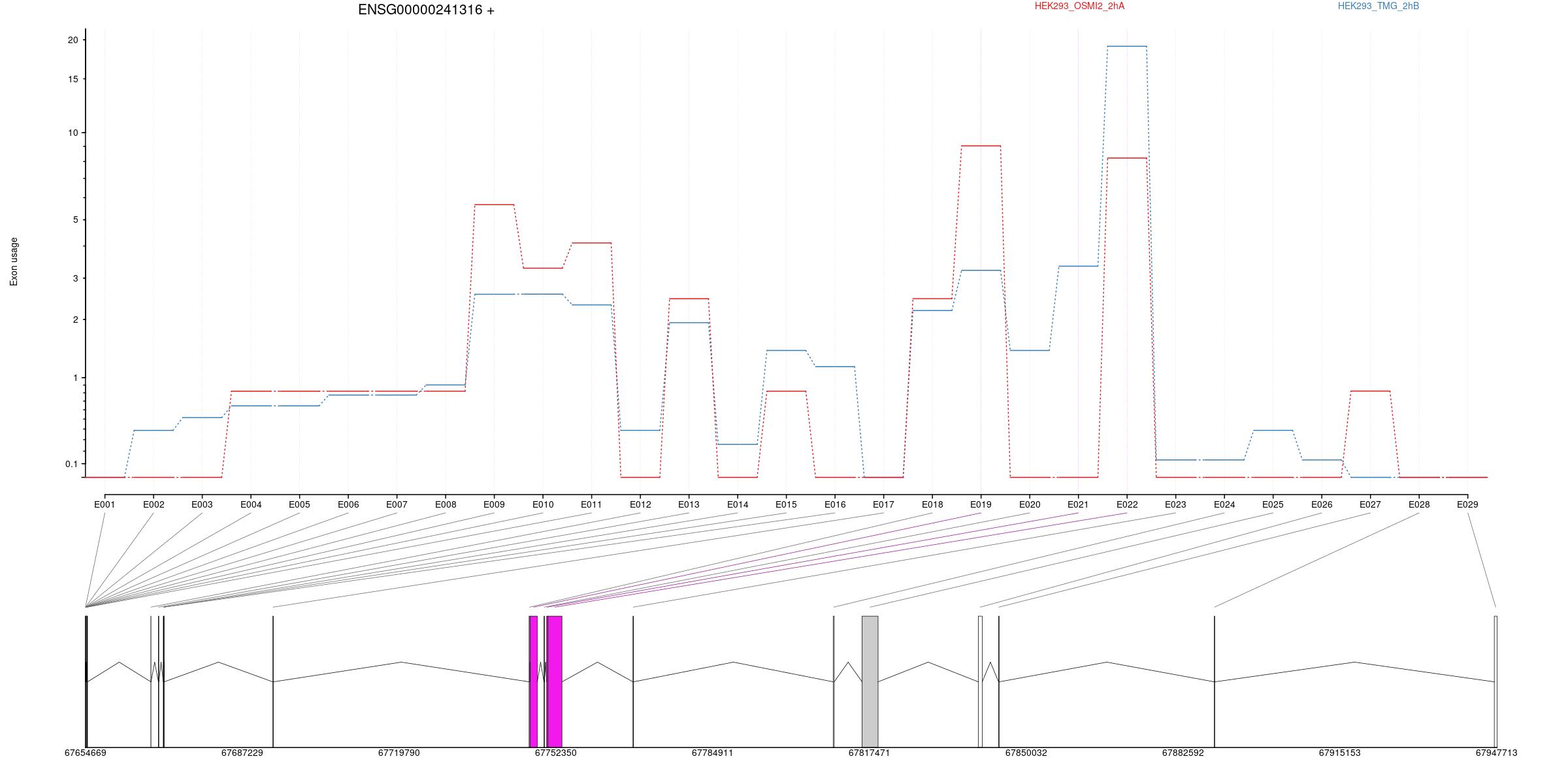Click genomic coordinate 67752350
This screenshot has width=1568, height=784.
tap(555, 753)
